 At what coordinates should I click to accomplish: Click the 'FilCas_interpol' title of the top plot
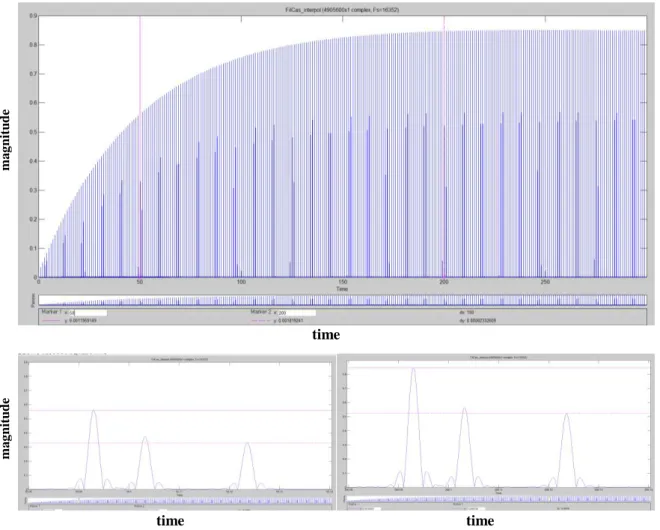coord(342,10)
